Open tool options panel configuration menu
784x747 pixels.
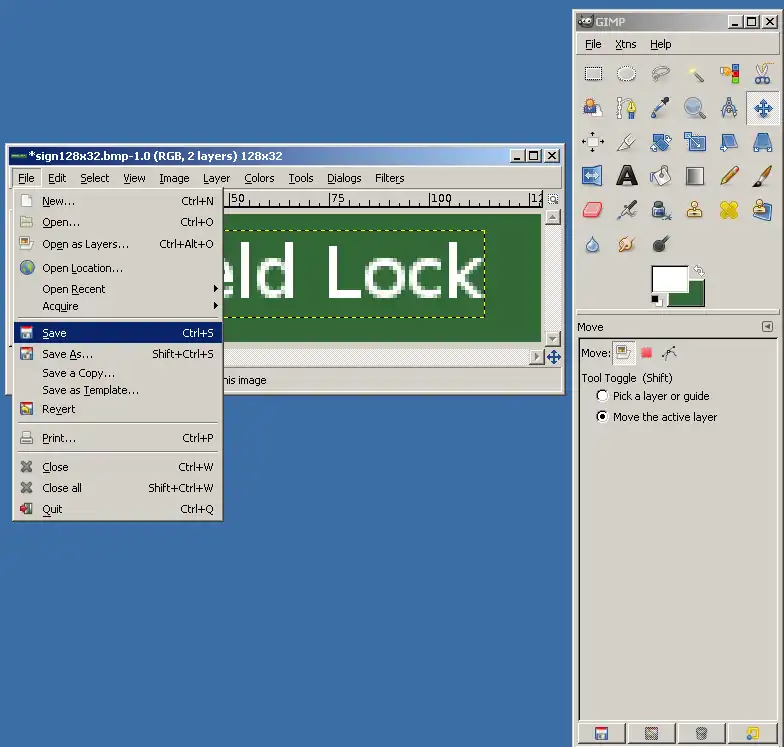click(x=767, y=327)
